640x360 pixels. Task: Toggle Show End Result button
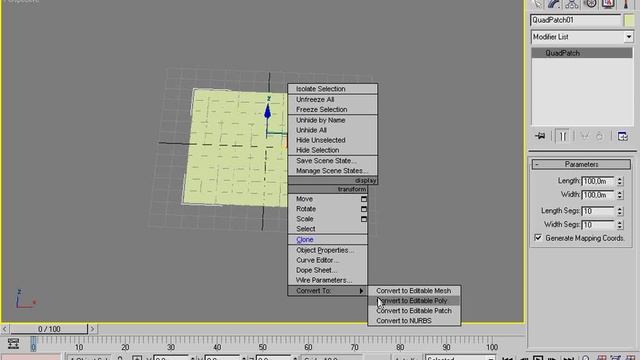coord(562,136)
